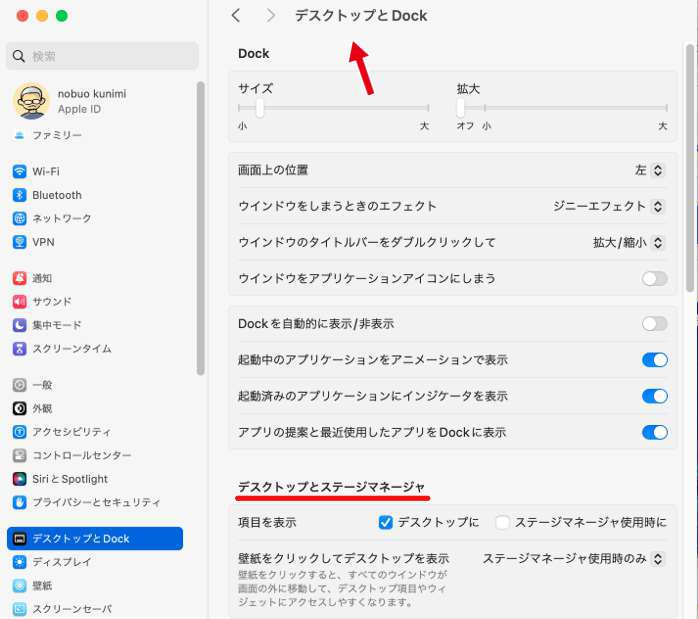Viewport: 698px width, 619px height.
Task: Open the VPN settings icon
Action: [x=19, y=242]
